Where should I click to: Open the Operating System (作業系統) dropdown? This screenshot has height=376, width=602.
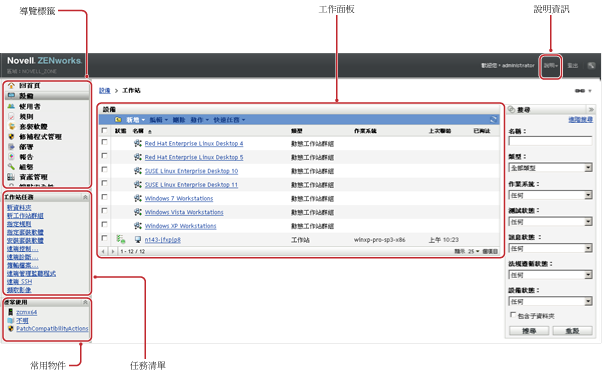point(550,195)
